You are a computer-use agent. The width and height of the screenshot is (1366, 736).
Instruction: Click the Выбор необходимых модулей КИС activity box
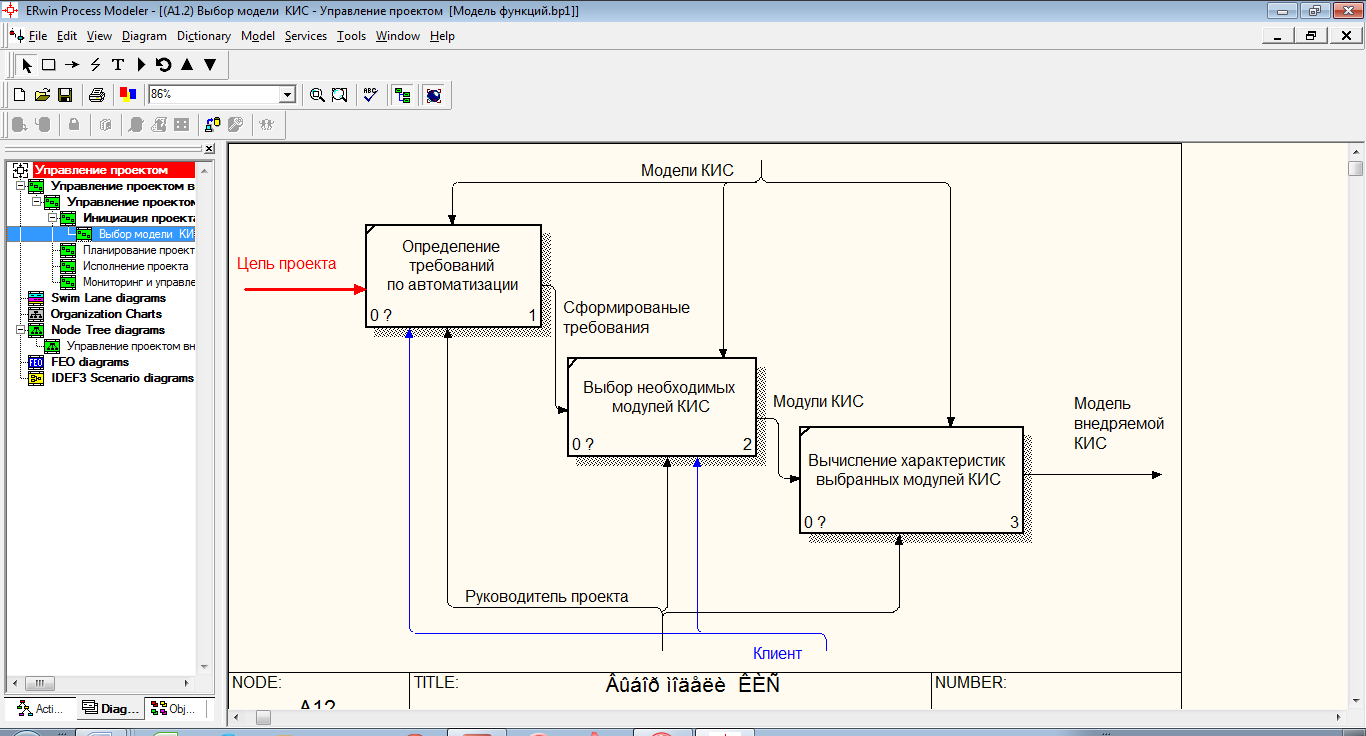pyautogui.click(x=660, y=397)
